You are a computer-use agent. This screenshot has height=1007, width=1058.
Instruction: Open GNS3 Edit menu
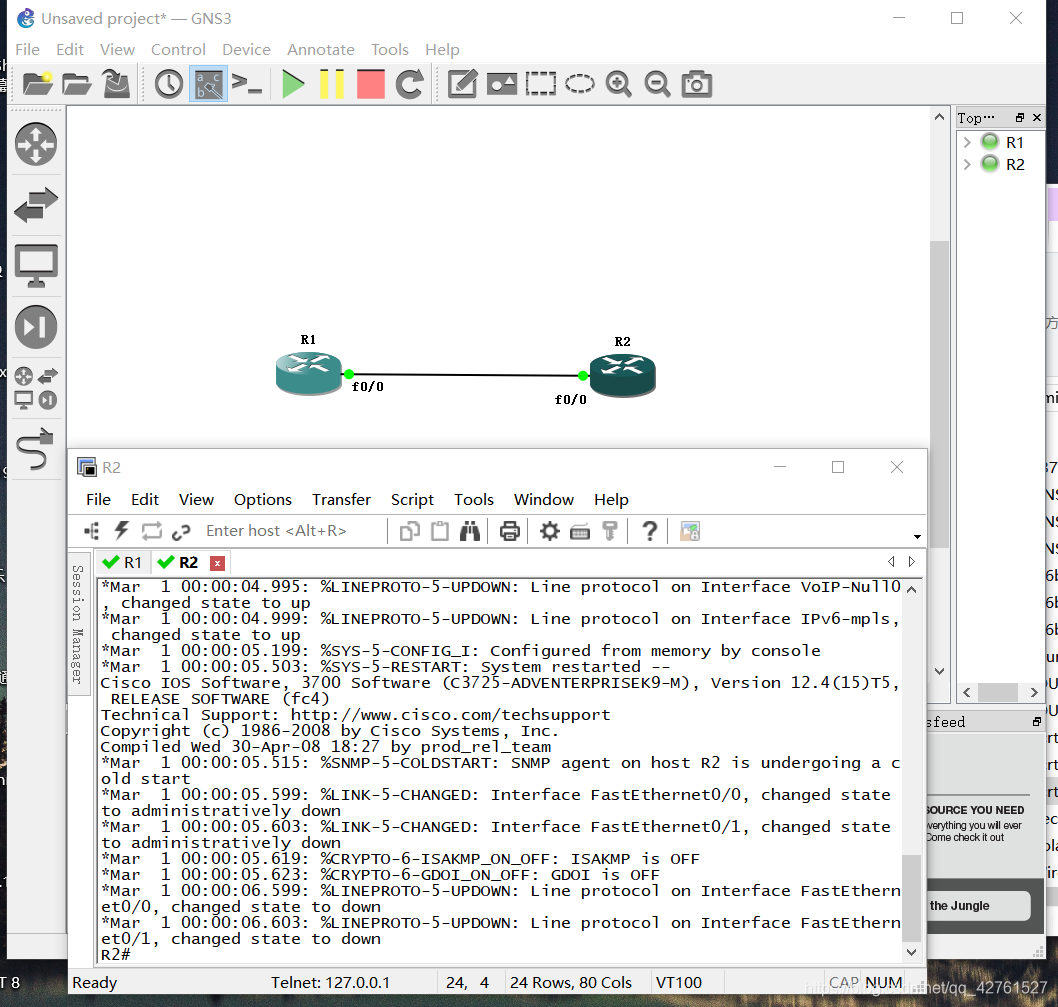(69, 50)
